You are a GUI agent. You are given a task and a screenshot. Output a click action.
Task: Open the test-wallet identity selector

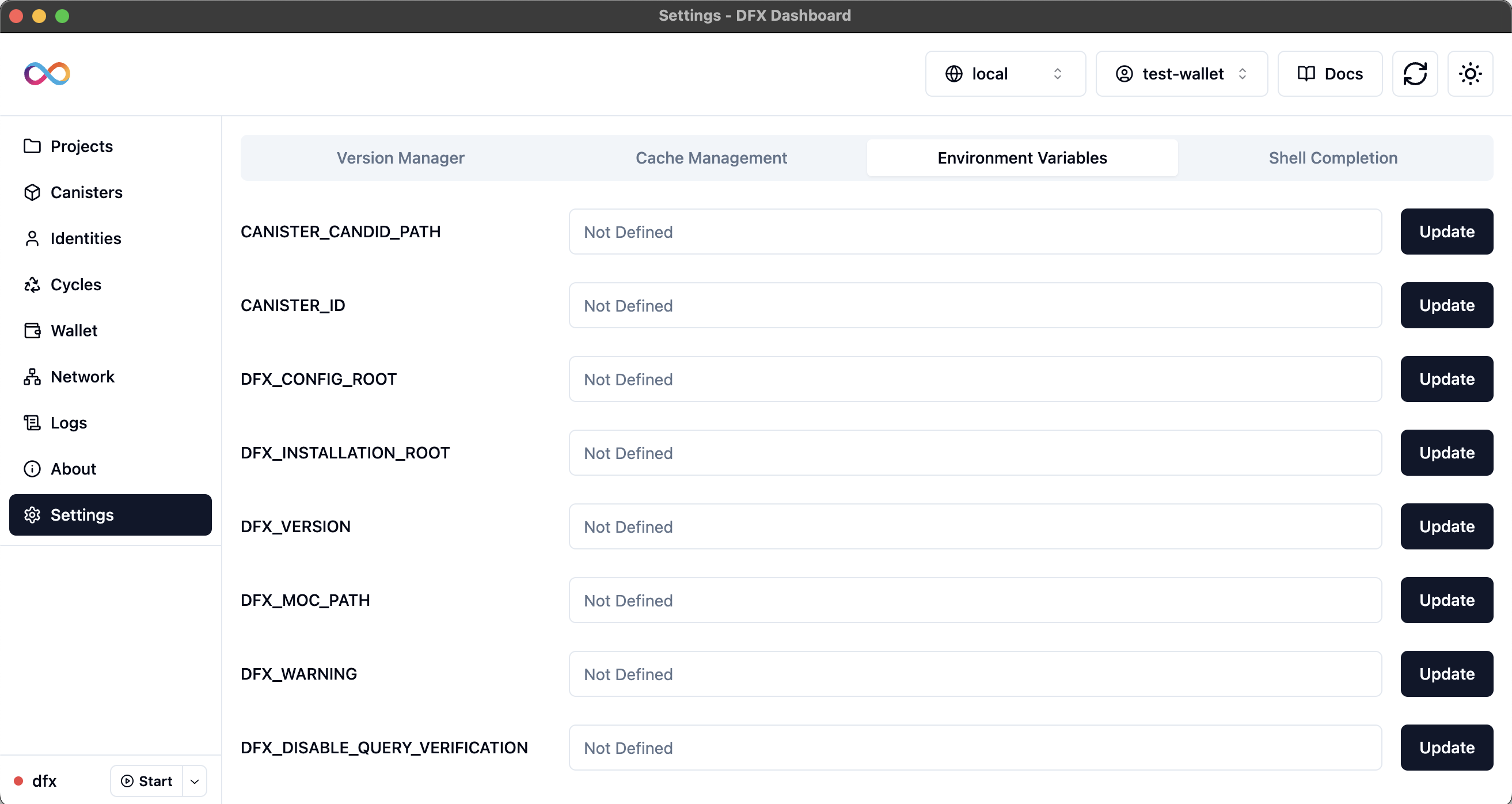coord(1181,73)
